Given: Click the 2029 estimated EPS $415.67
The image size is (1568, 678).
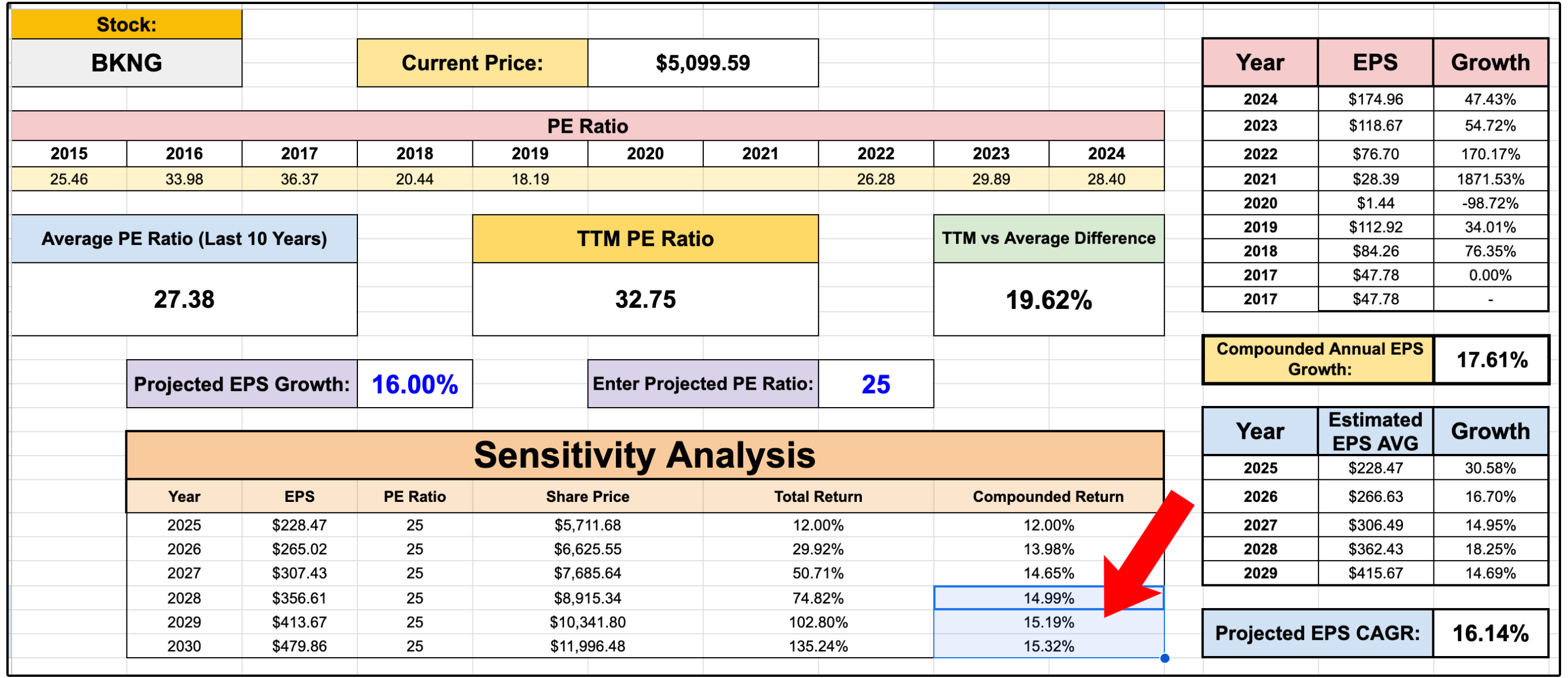Looking at the screenshot, I should 1375,573.
